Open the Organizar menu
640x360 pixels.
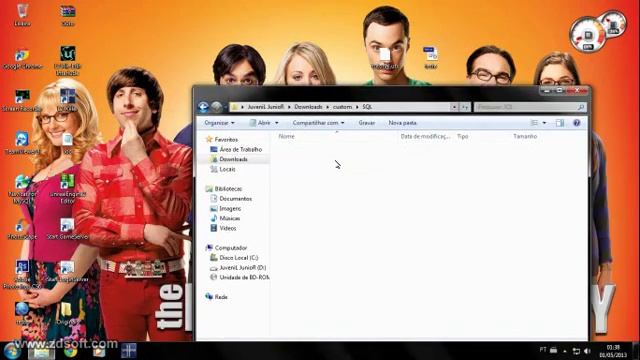220,123
